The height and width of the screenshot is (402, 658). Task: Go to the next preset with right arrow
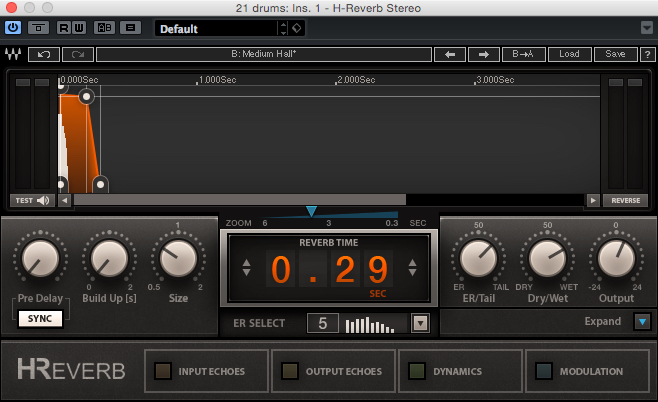tap(483, 55)
